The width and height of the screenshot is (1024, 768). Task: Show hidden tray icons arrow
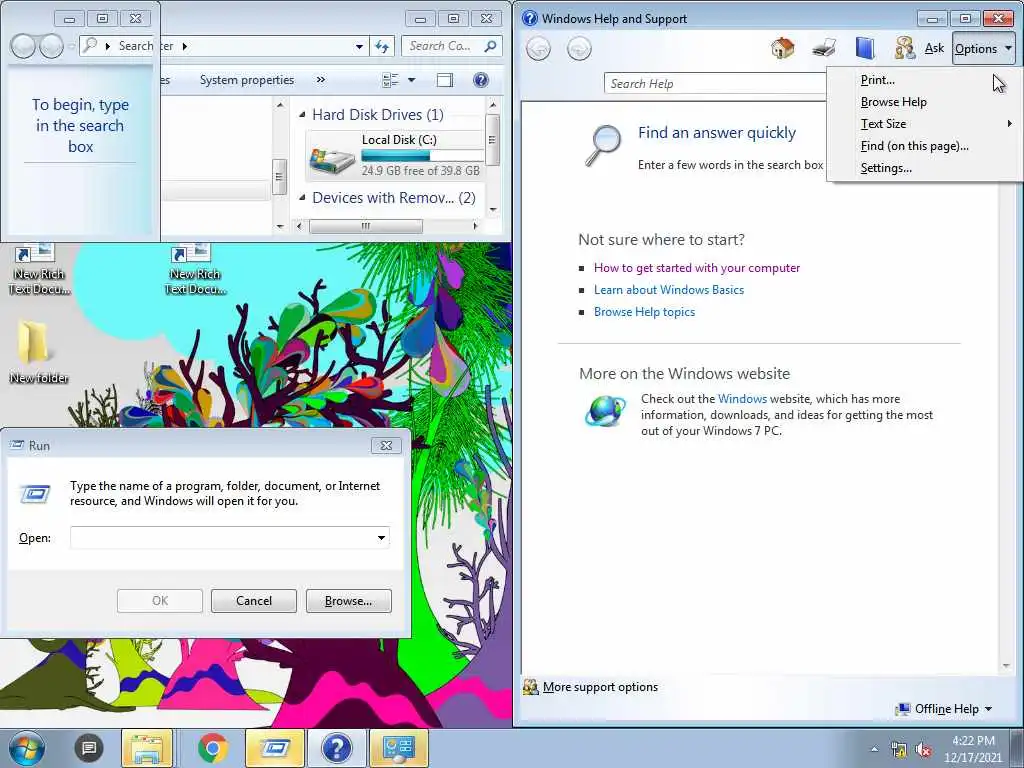[x=874, y=749]
